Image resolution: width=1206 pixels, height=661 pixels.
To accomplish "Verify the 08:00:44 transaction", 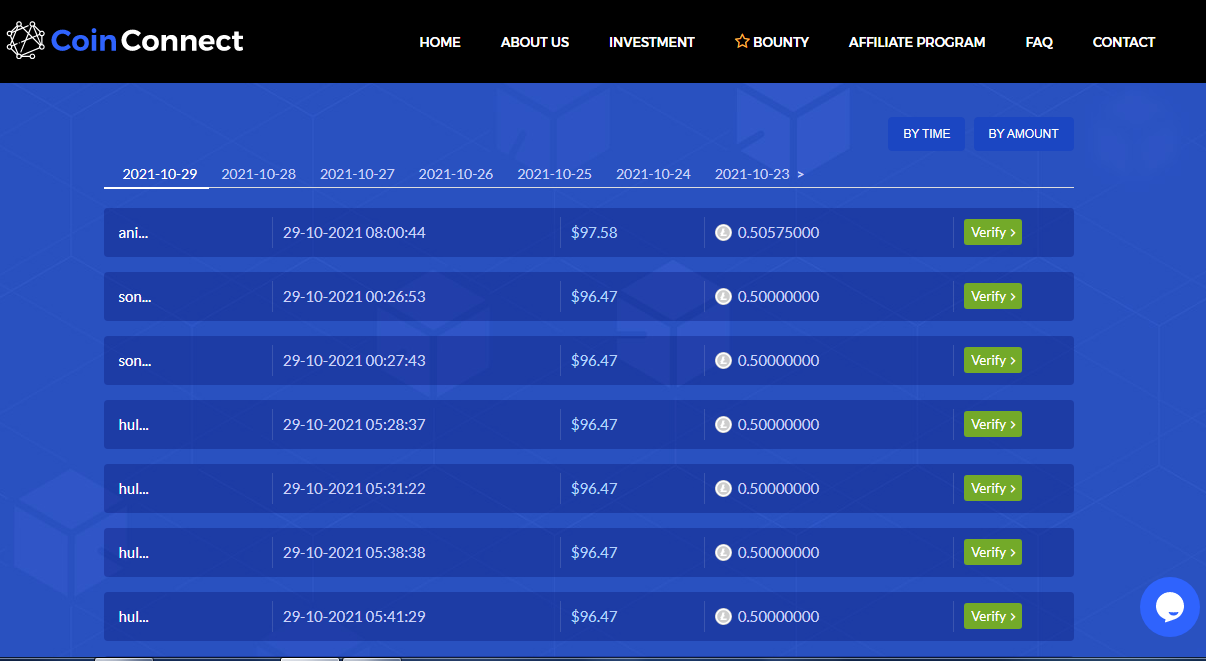I will point(993,232).
